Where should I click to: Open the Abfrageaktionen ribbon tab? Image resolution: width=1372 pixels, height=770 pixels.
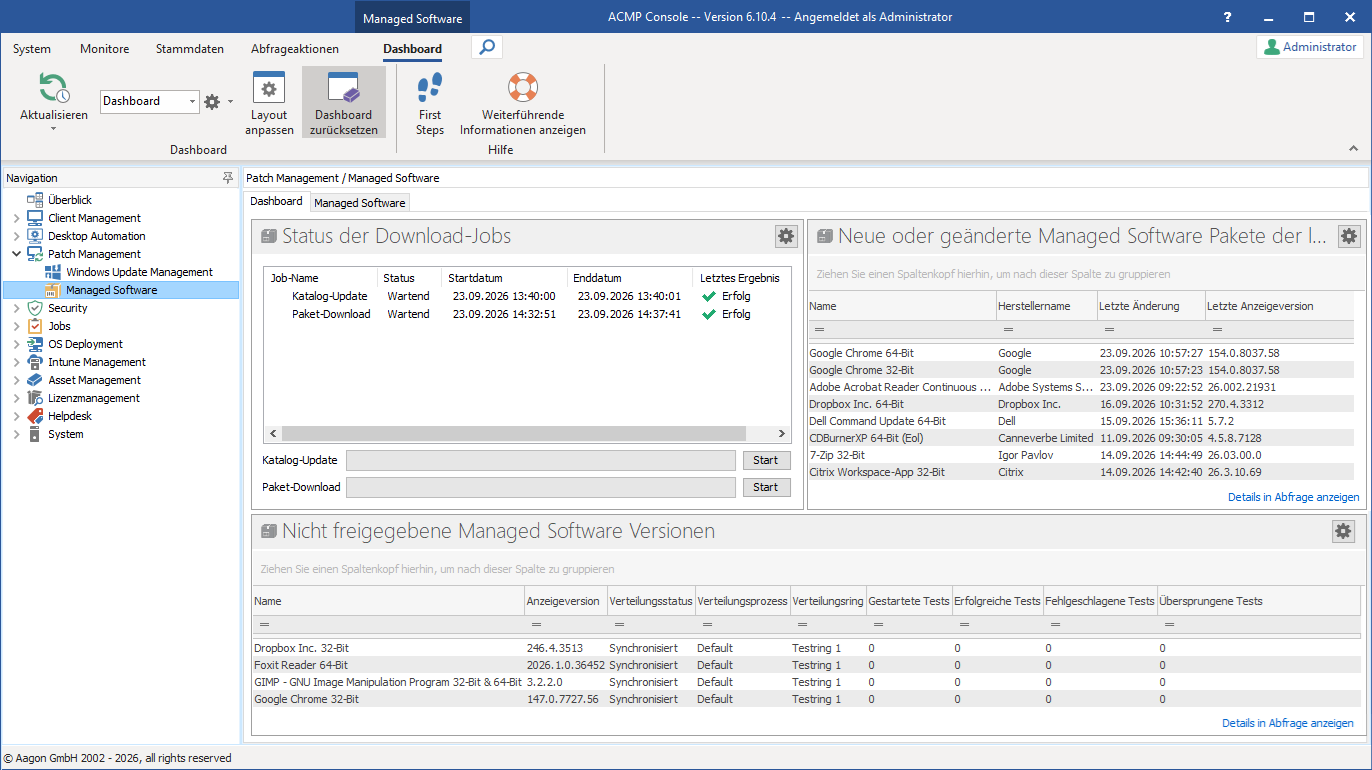[x=295, y=49]
